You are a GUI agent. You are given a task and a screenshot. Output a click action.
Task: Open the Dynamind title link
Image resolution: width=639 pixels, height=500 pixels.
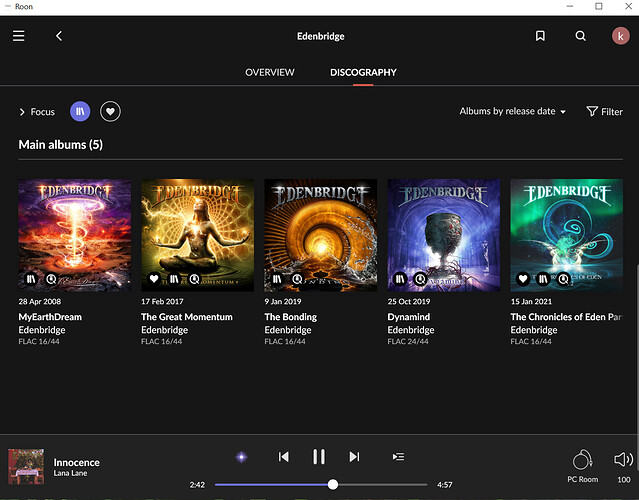tap(409, 317)
